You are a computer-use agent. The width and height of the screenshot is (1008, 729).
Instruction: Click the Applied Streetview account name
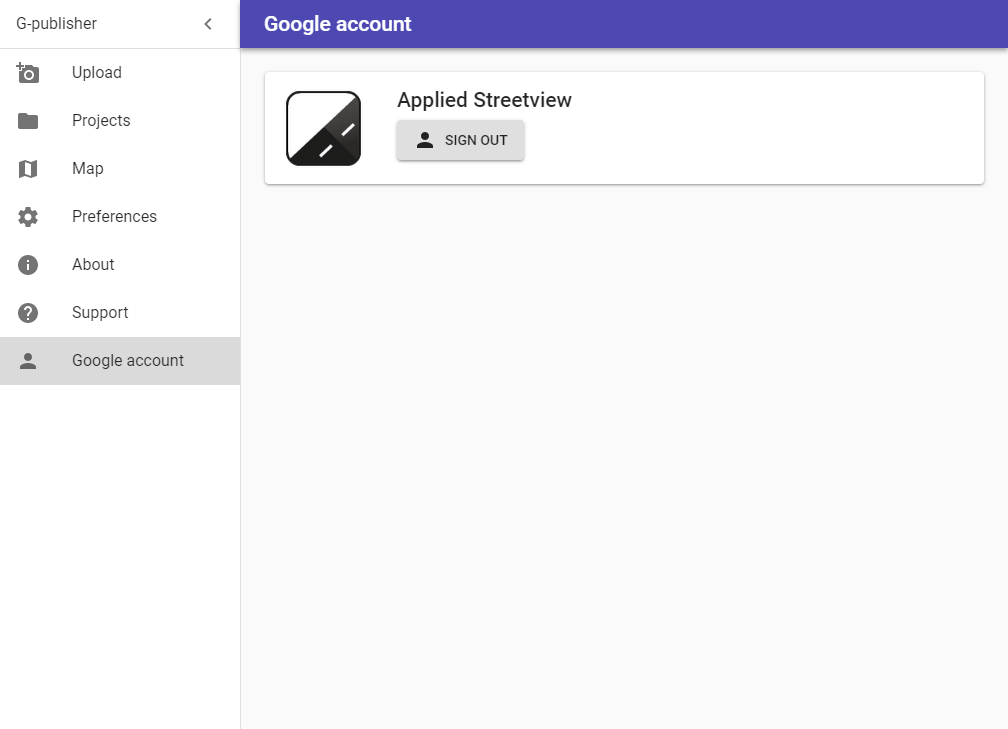click(484, 100)
